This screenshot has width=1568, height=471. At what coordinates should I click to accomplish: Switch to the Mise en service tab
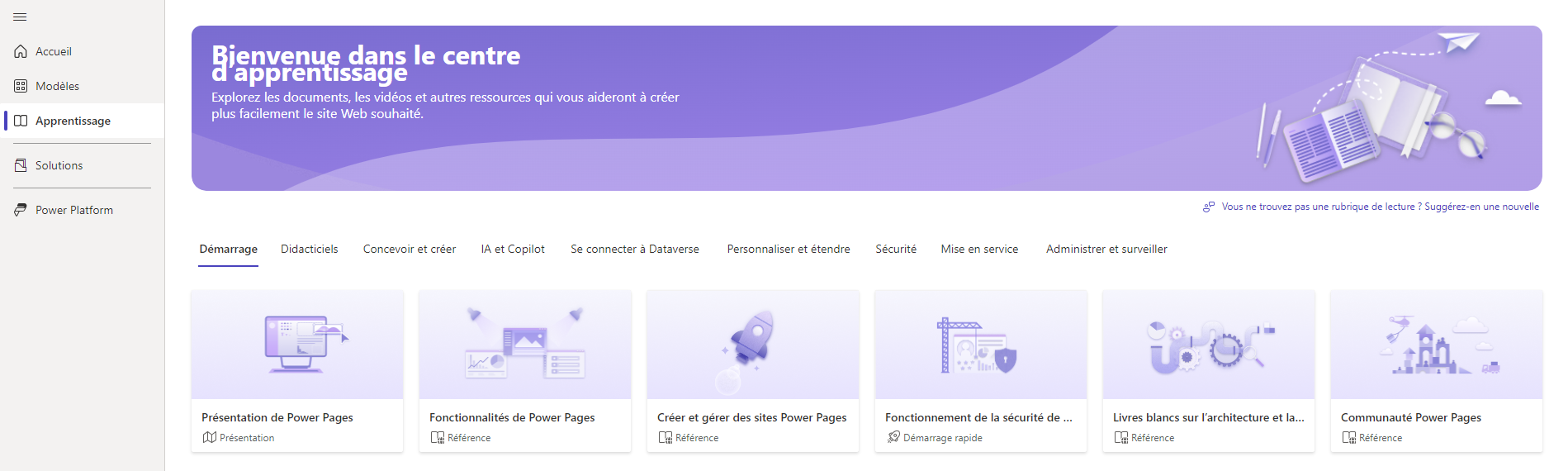point(979,249)
